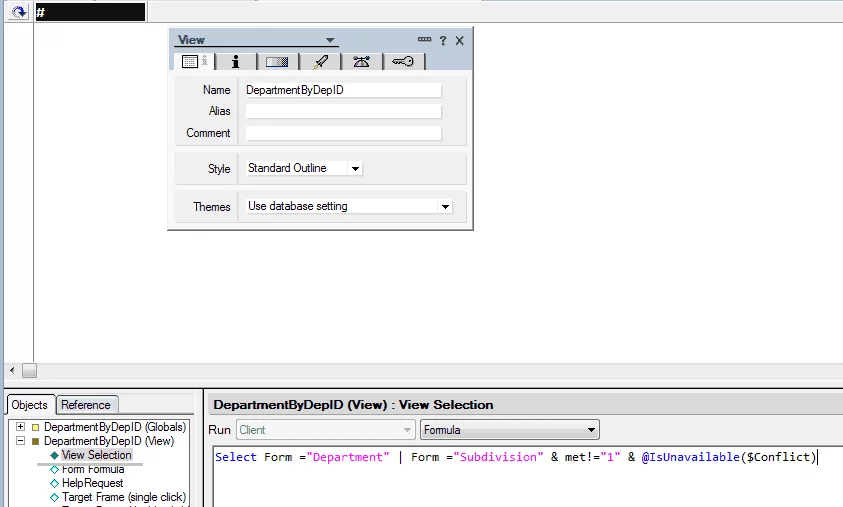Open the View Info tab in properties
This screenshot has width=843, height=507.
pyautogui.click(x=191, y=62)
